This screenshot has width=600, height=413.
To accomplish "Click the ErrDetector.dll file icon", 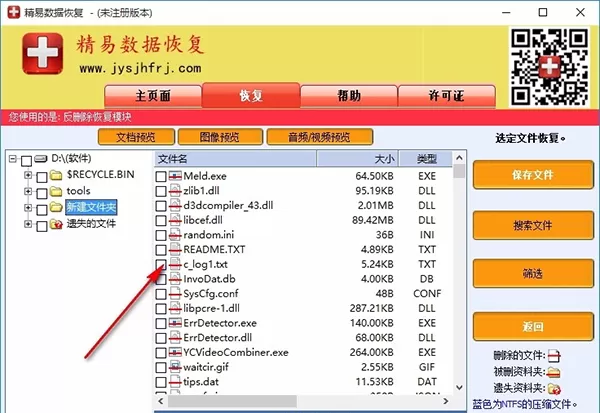I will (x=175, y=338).
